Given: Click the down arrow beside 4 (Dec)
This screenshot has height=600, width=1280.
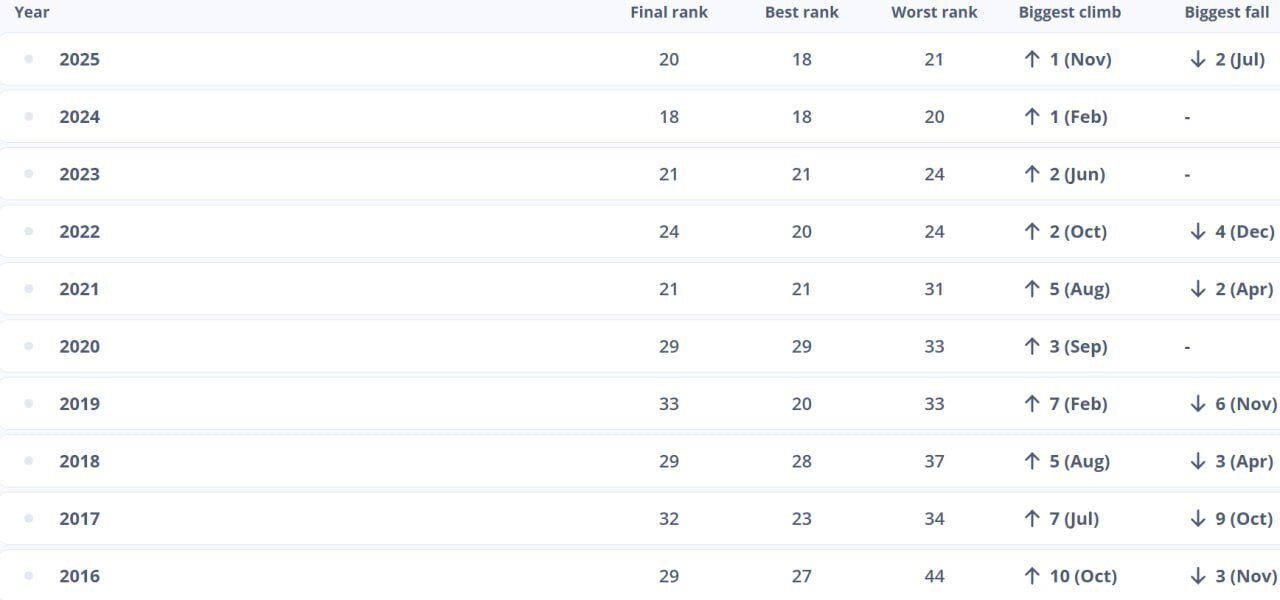Looking at the screenshot, I should tap(1198, 231).
